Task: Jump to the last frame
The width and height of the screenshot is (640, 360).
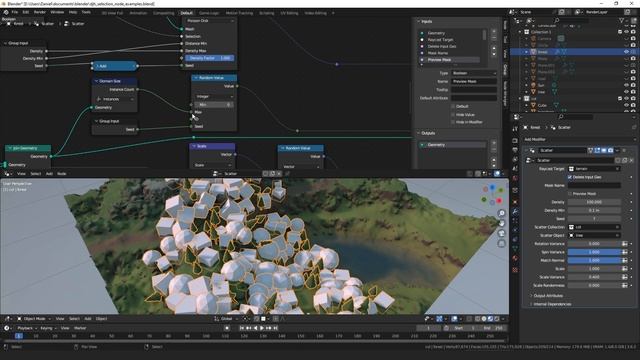Action: coord(276,328)
